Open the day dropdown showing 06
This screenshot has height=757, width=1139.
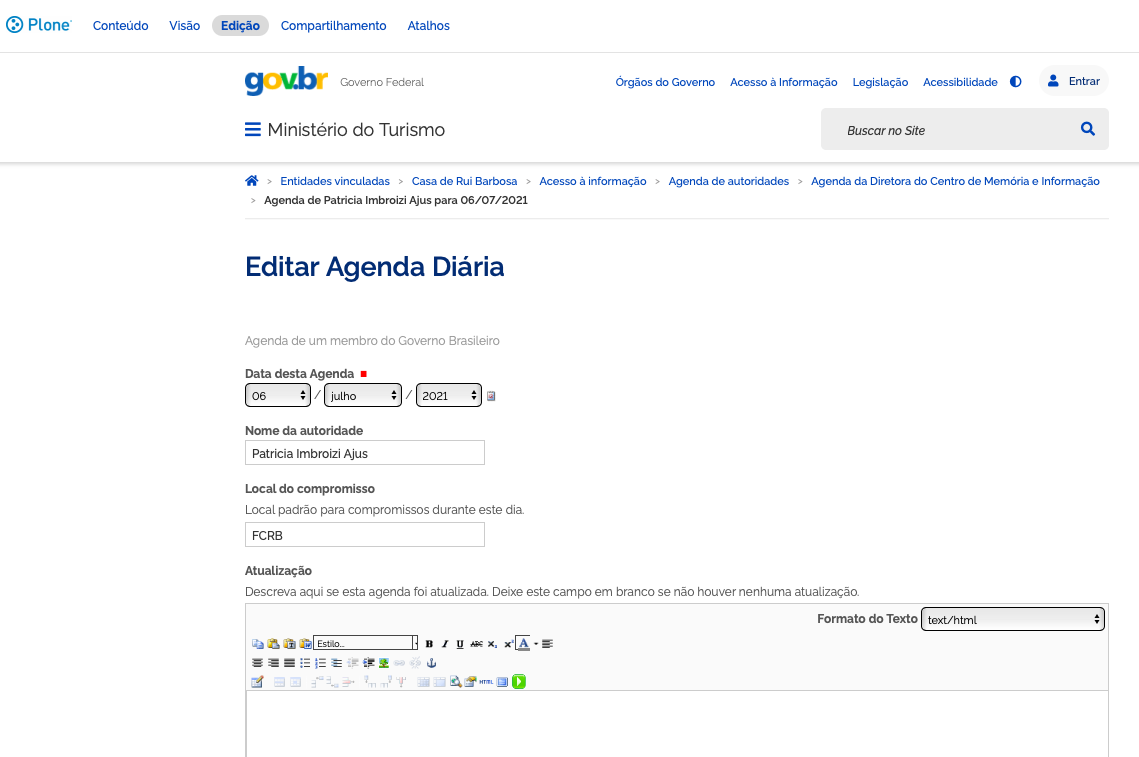278,396
